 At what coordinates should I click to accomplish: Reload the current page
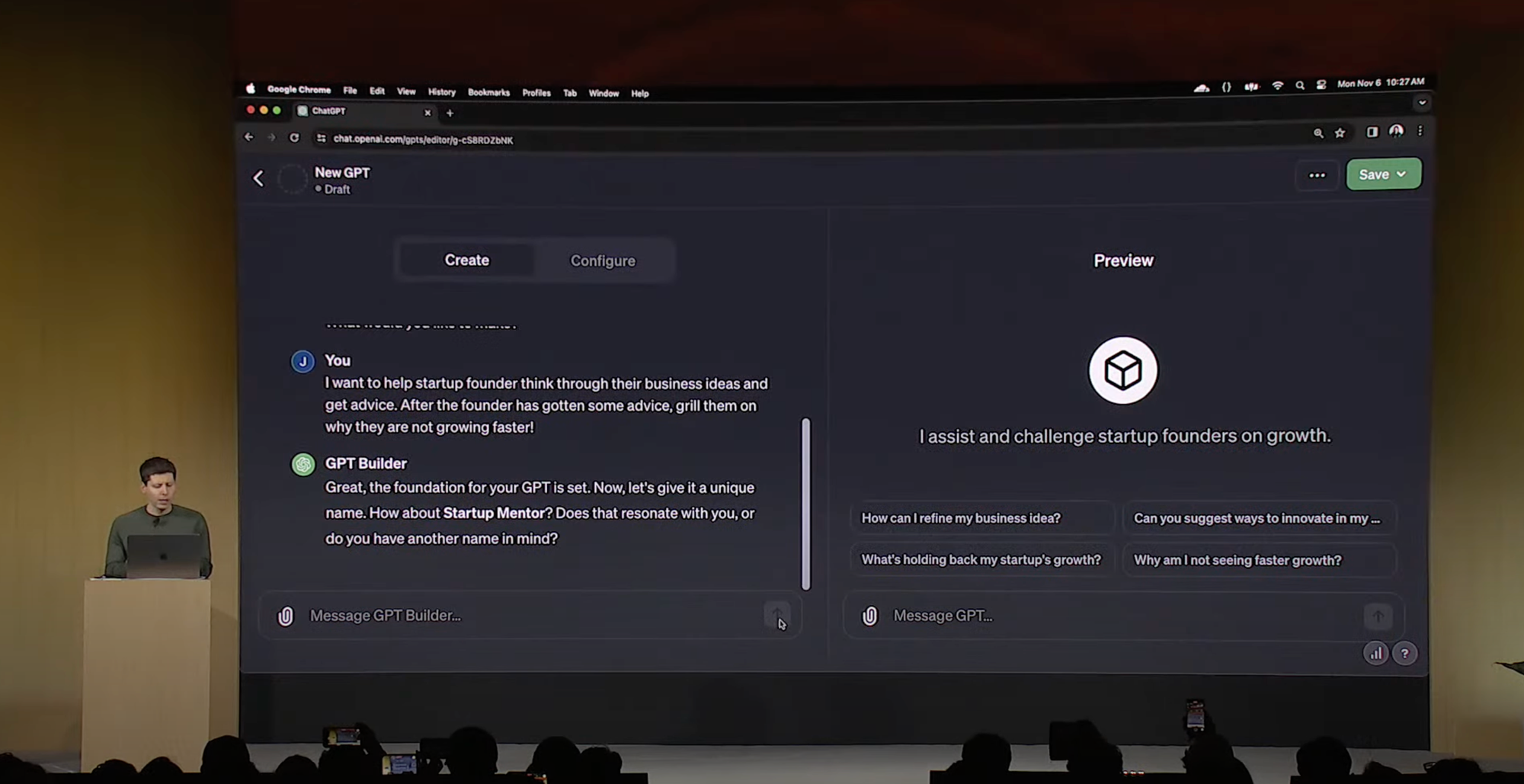tap(294, 138)
